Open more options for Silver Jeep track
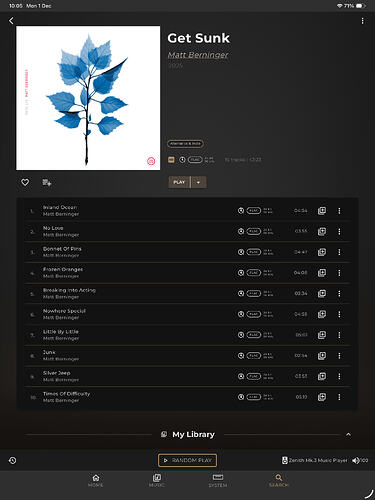 [x=339, y=376]
